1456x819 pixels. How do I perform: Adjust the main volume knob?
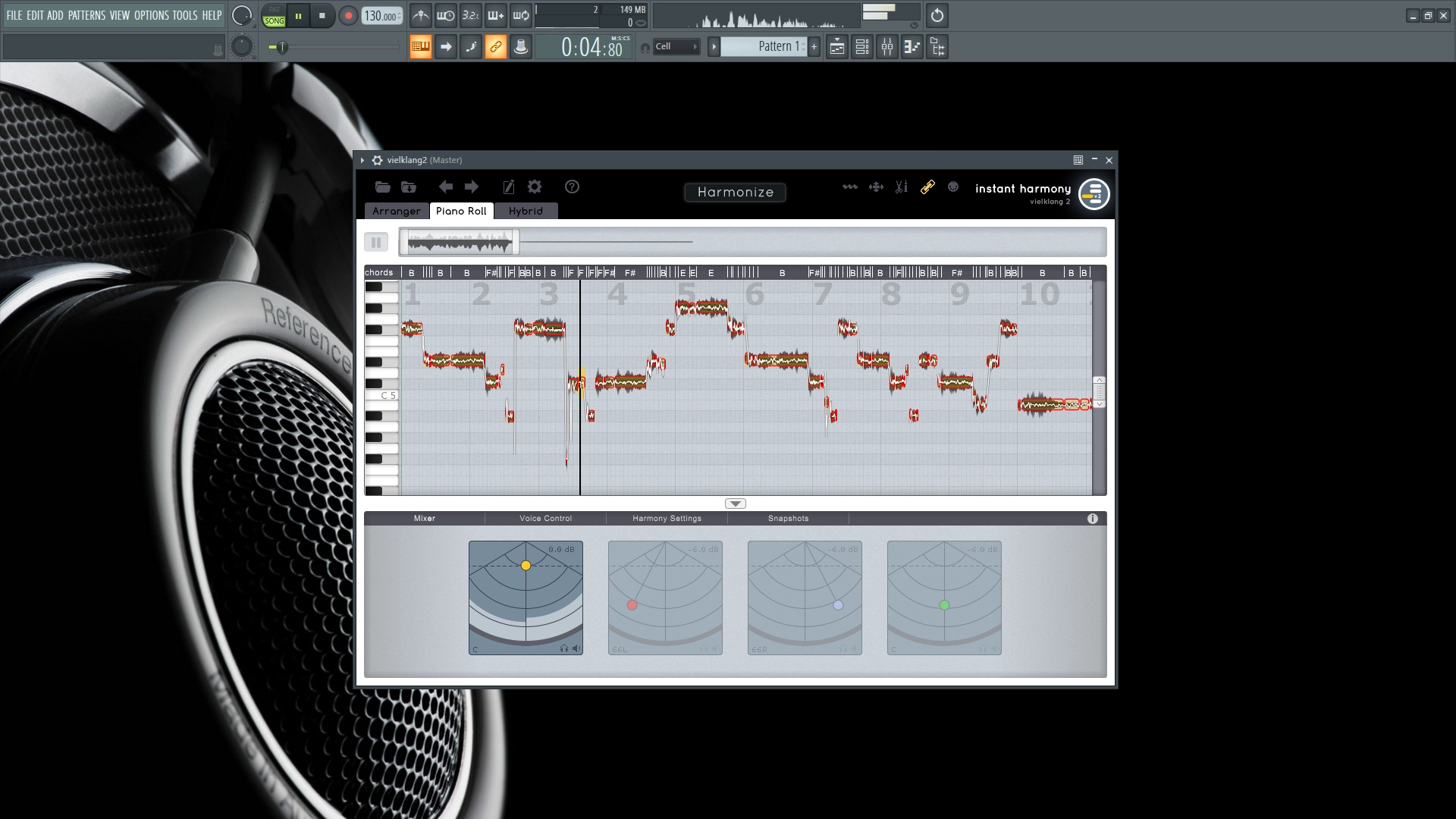(241, 15)
